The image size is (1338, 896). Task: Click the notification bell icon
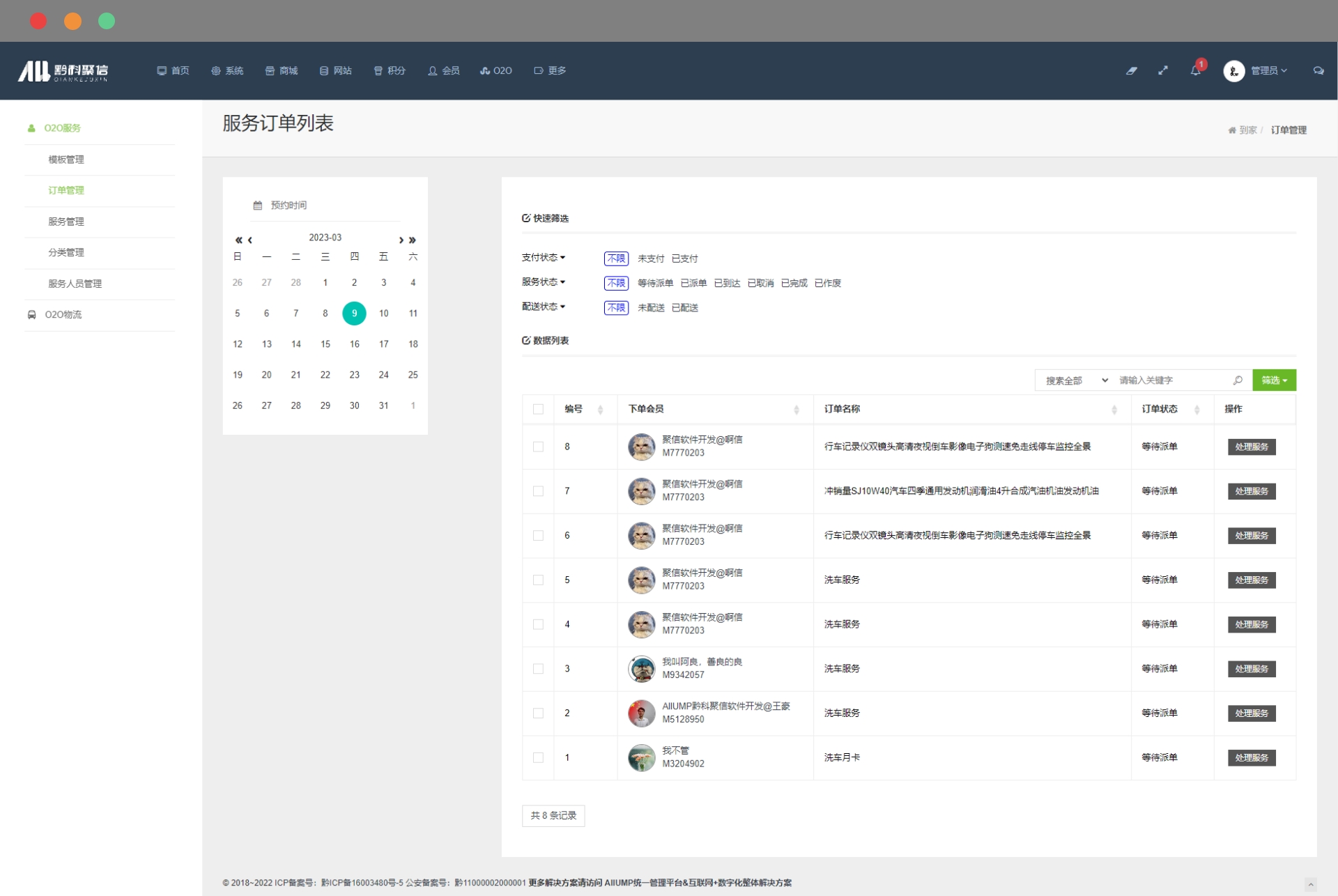(x=1195, y=70)
